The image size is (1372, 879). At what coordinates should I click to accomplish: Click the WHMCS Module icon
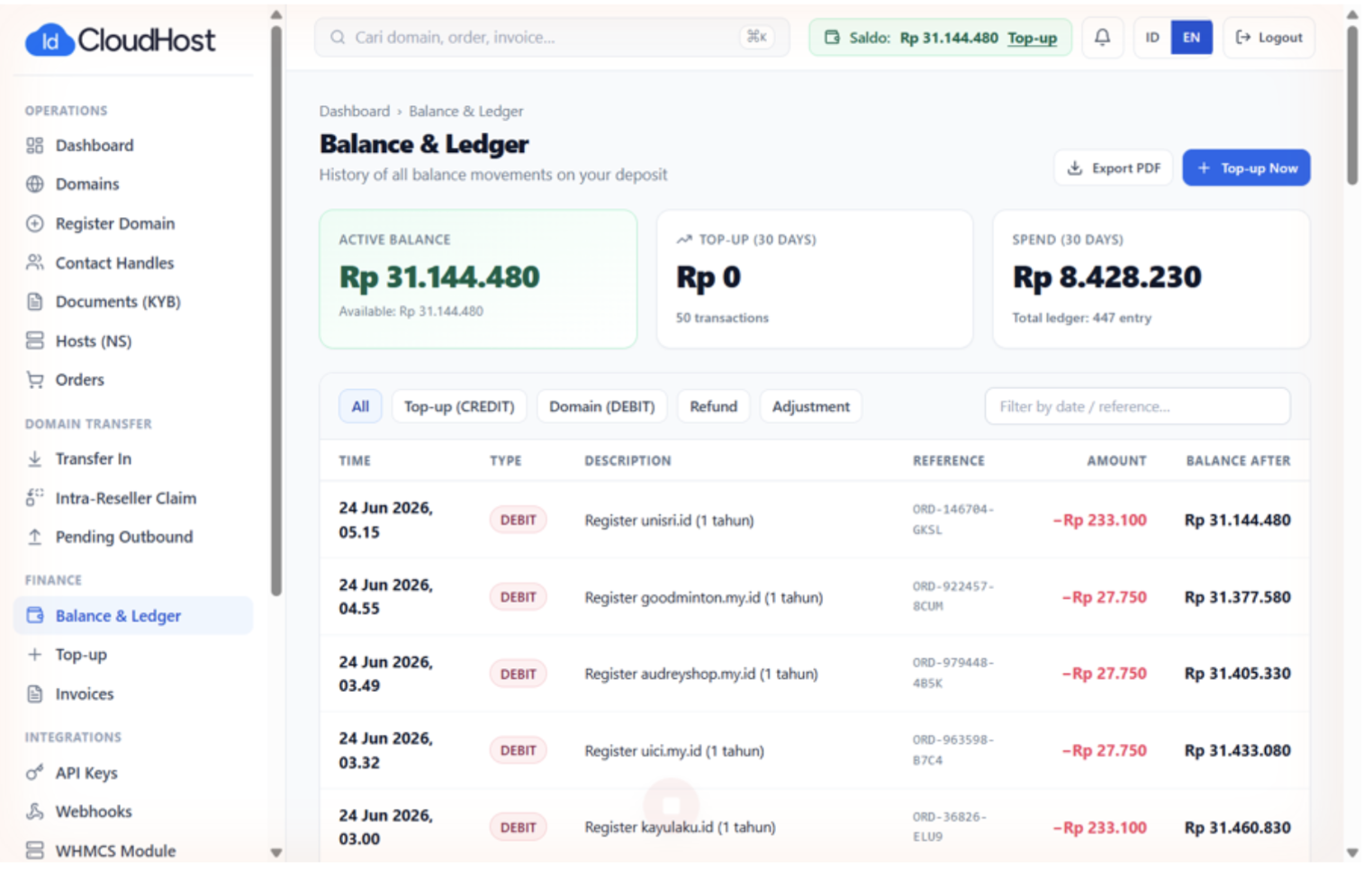(35, 851)
